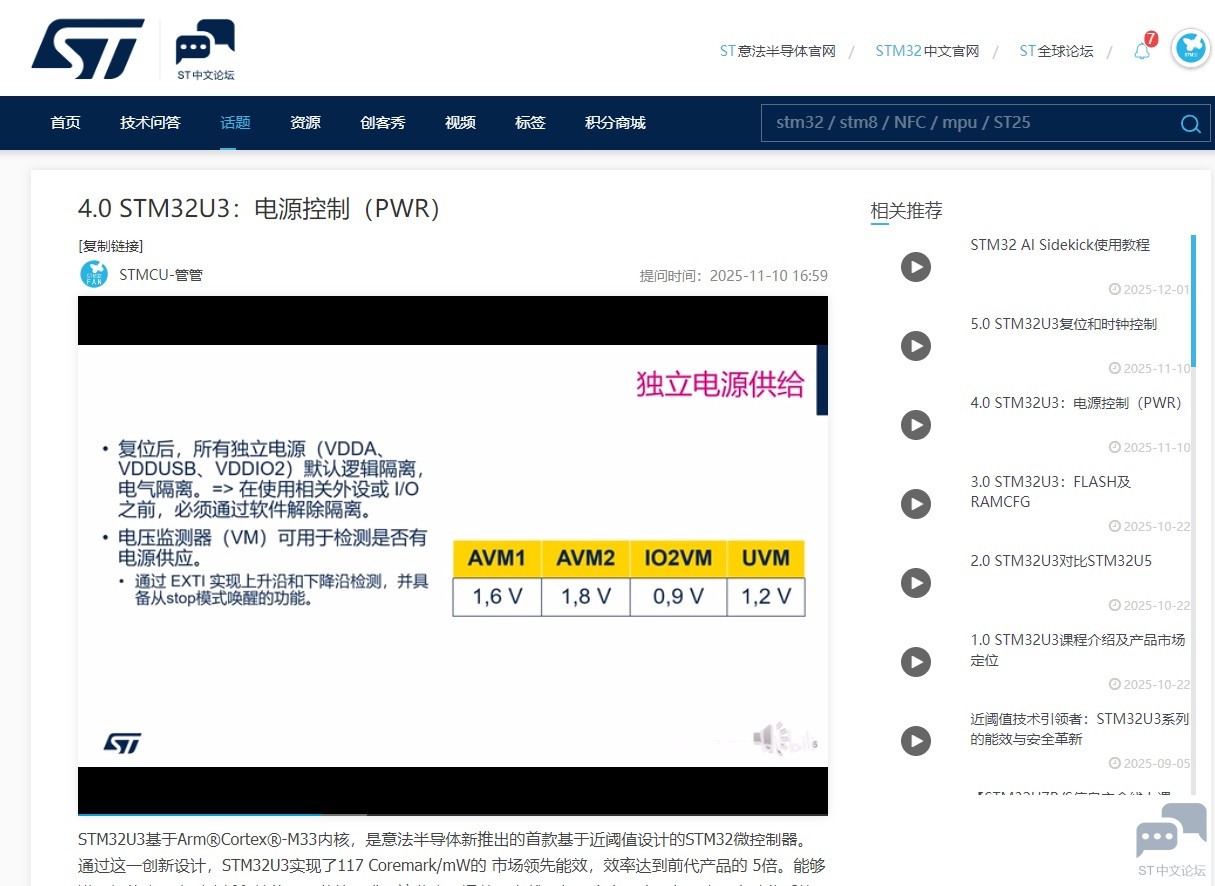Click the related list scrollbar
Screen dimensions: 1215x886
(x=1193, y=300)
